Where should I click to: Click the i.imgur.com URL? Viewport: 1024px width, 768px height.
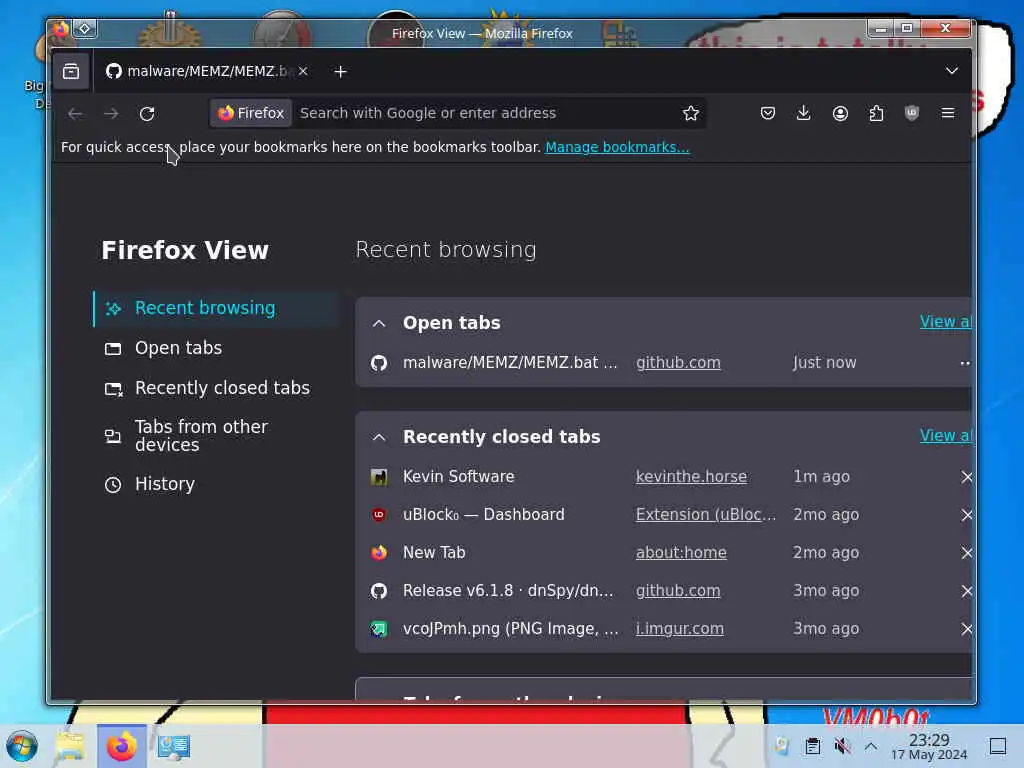(680, 628)
